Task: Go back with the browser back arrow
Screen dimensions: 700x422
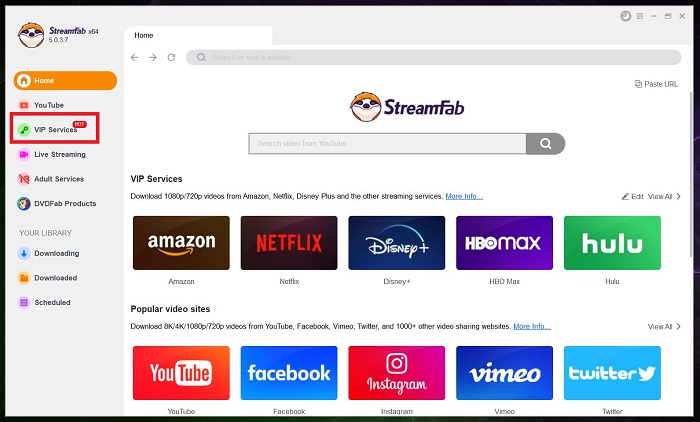Action: tap(134, 57)
